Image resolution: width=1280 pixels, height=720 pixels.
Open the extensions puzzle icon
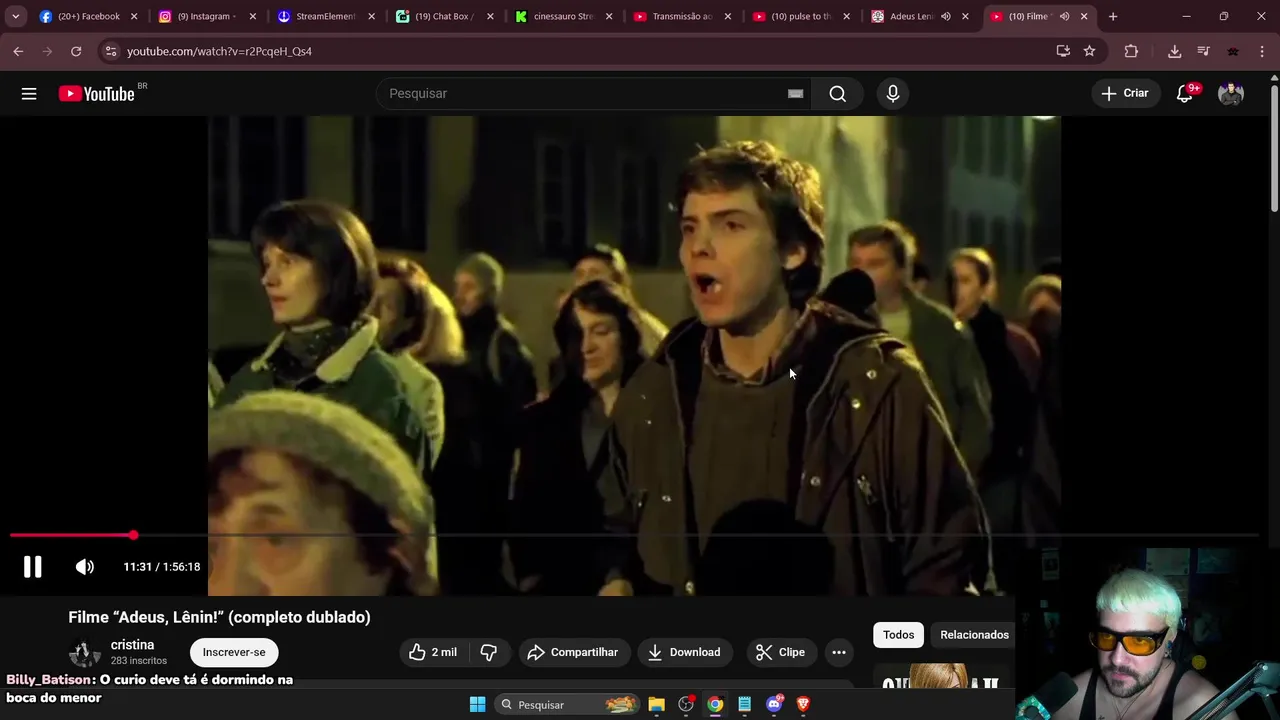[1131, 51]
